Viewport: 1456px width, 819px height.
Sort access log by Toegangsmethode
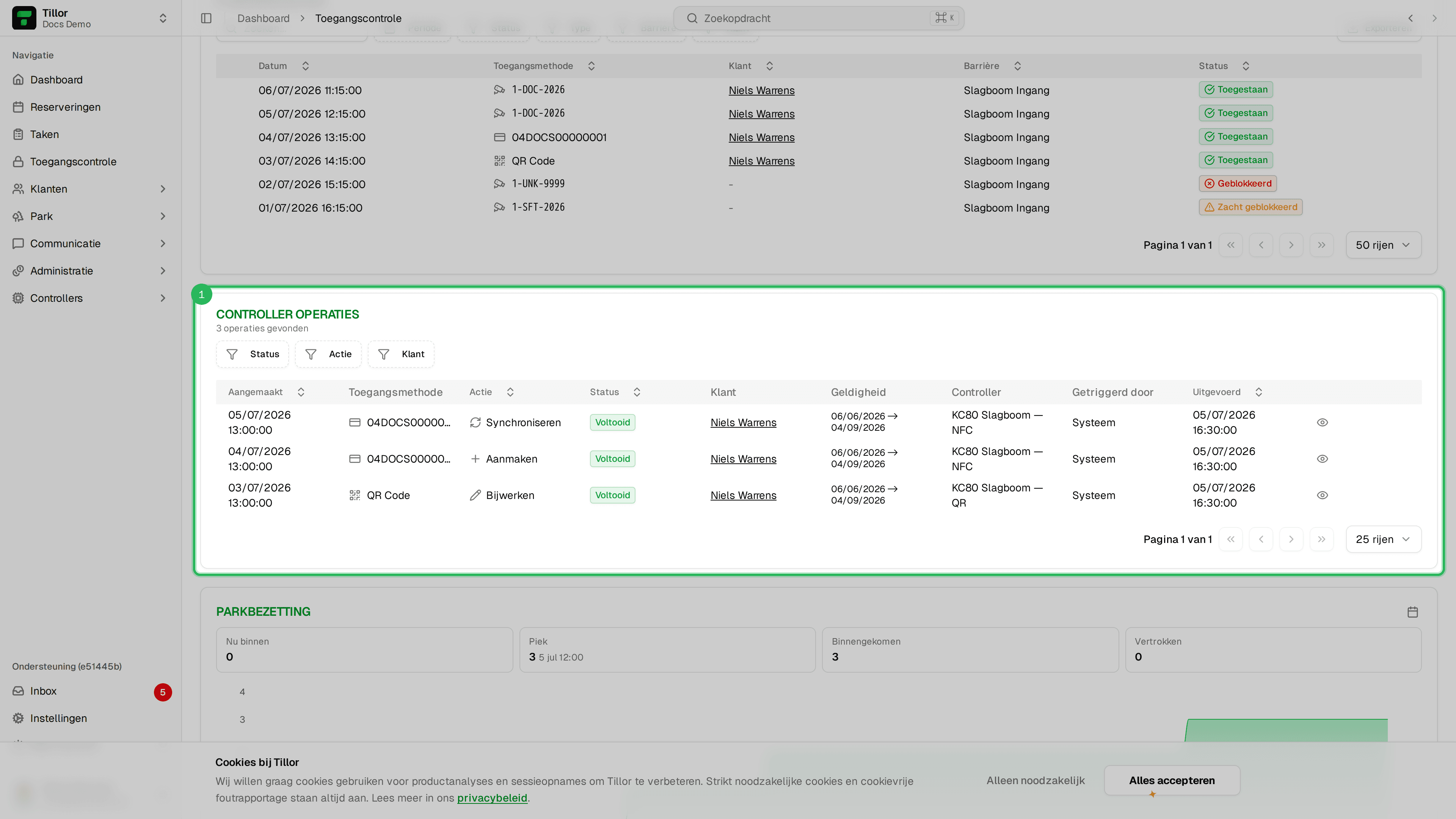[x=544, y=66]
